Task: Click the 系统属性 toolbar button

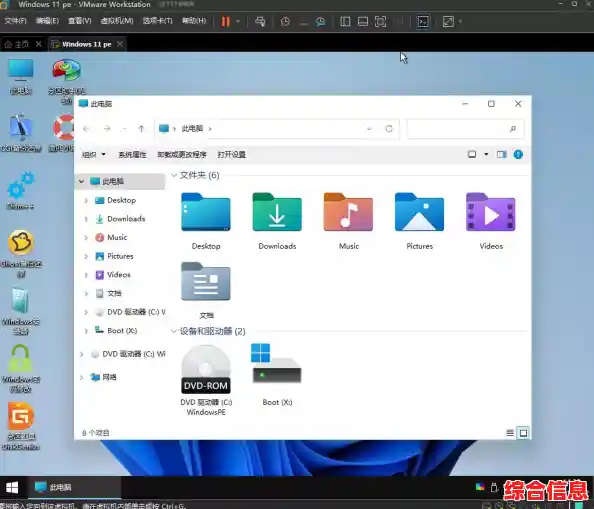Action: [132, 155]
